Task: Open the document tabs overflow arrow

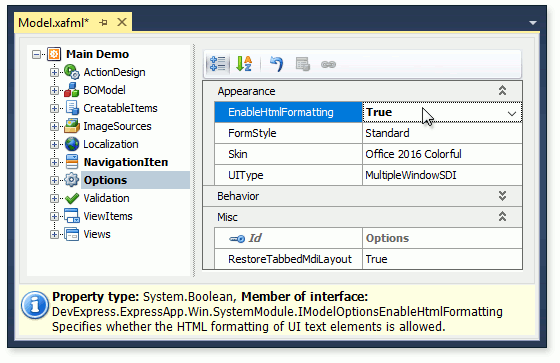Action: pyautogui.click(x=533, y=23)
